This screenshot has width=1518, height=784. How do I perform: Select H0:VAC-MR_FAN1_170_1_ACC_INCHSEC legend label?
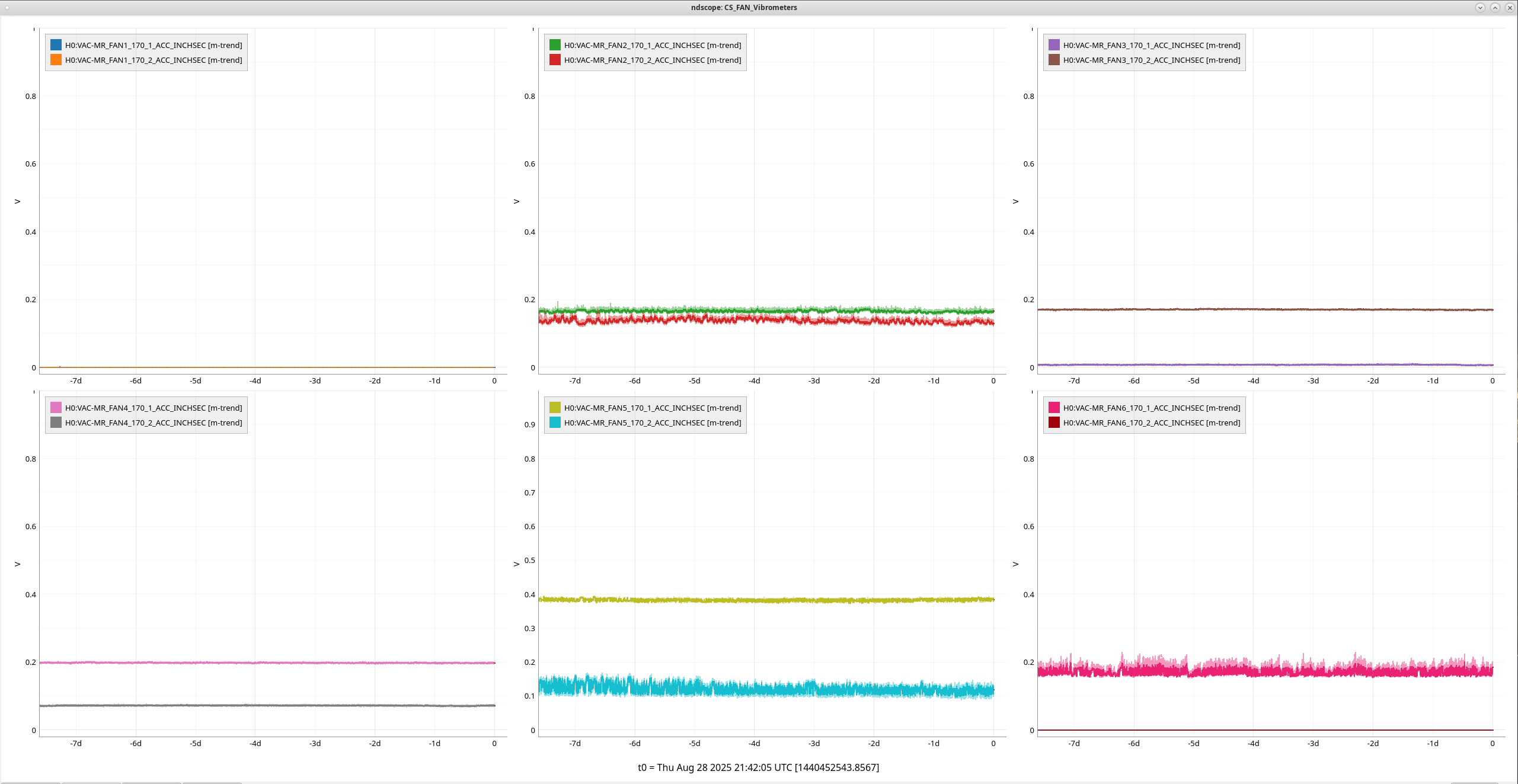[x=154, y=45]
